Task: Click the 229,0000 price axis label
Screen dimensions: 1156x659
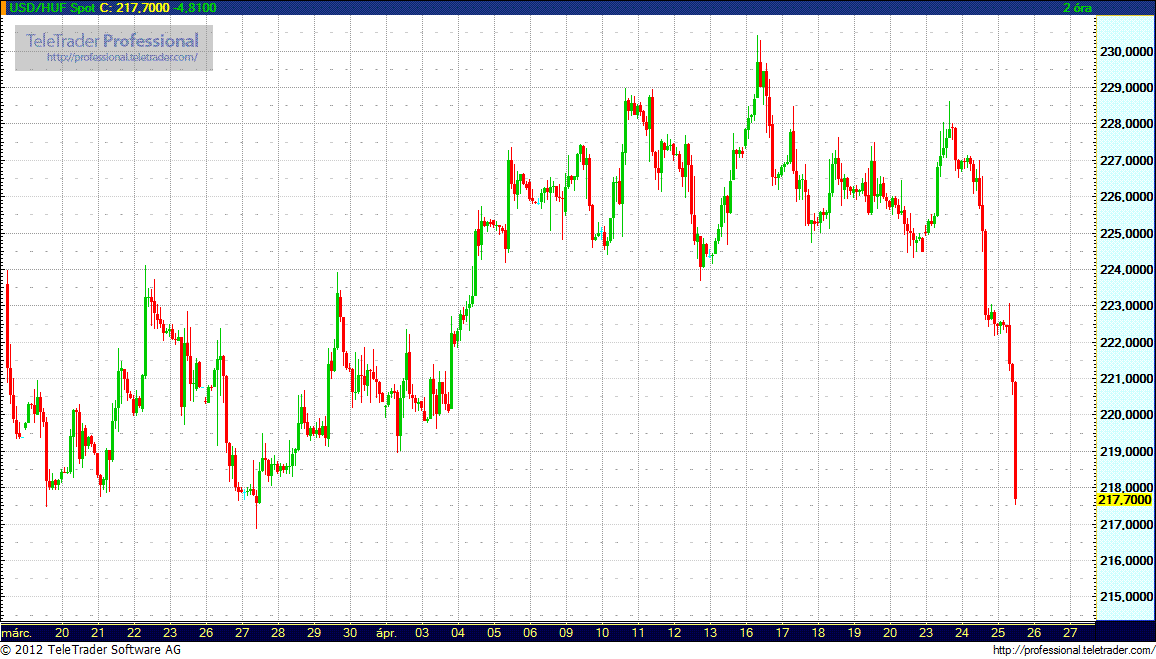Action: [1127, 88]
